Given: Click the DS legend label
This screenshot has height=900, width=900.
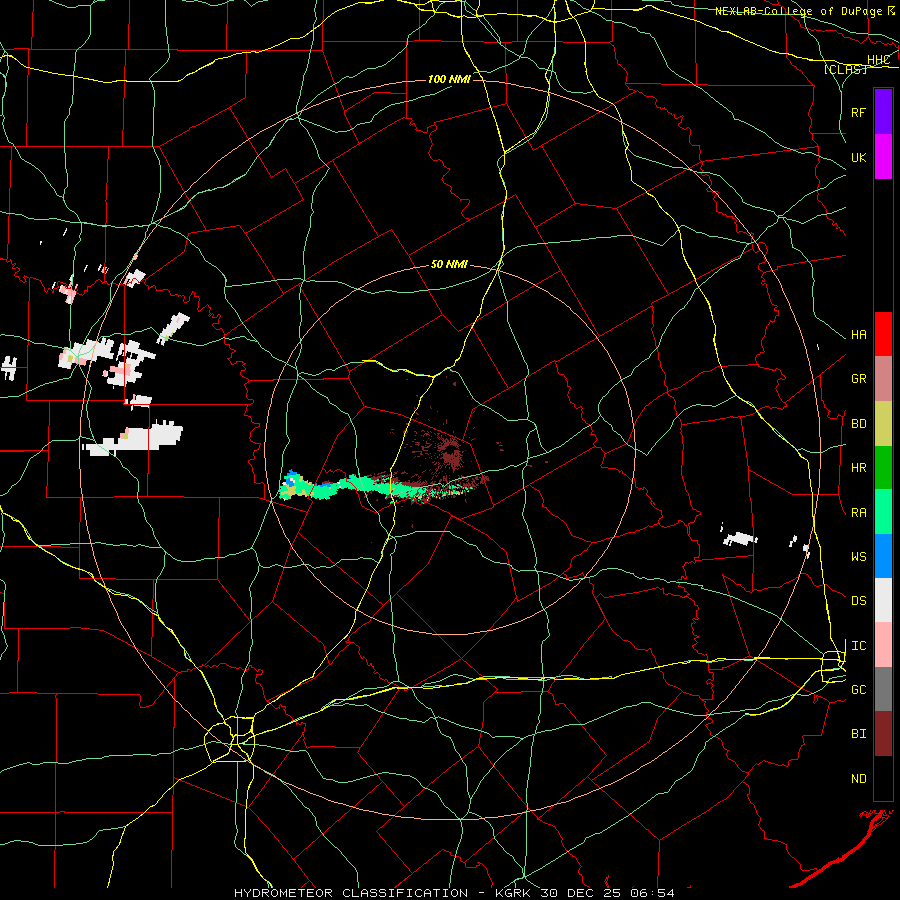Looking at the screenshot, I should pyautogui.click(x=858, y=601).
